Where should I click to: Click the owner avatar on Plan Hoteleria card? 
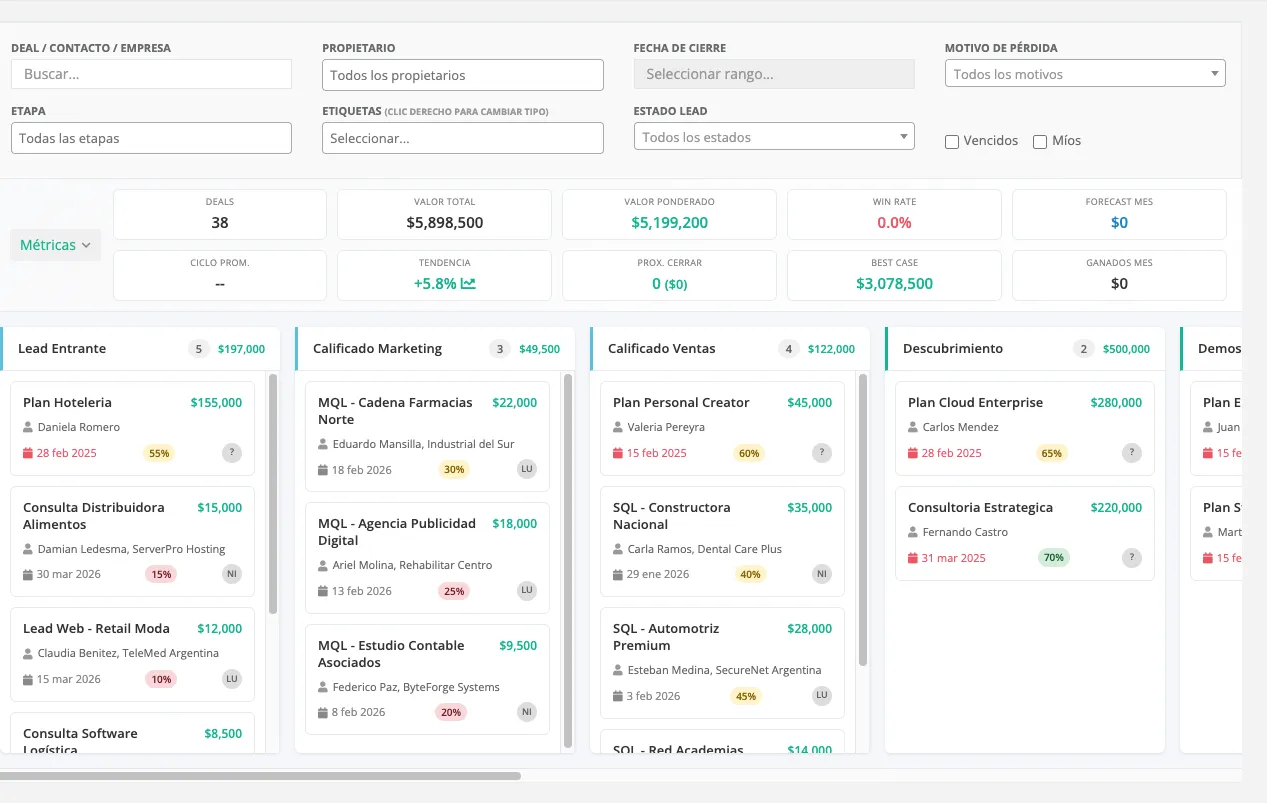tap(232, 453)
